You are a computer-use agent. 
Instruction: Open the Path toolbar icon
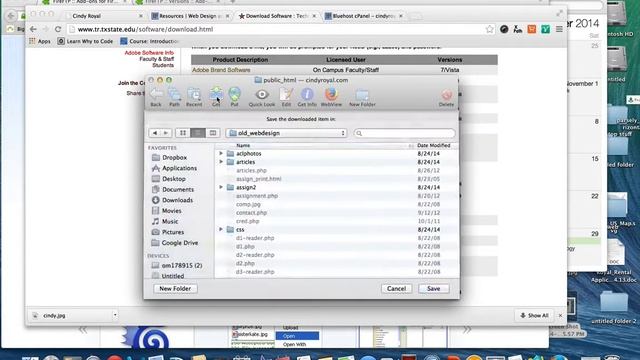point(174,98)
